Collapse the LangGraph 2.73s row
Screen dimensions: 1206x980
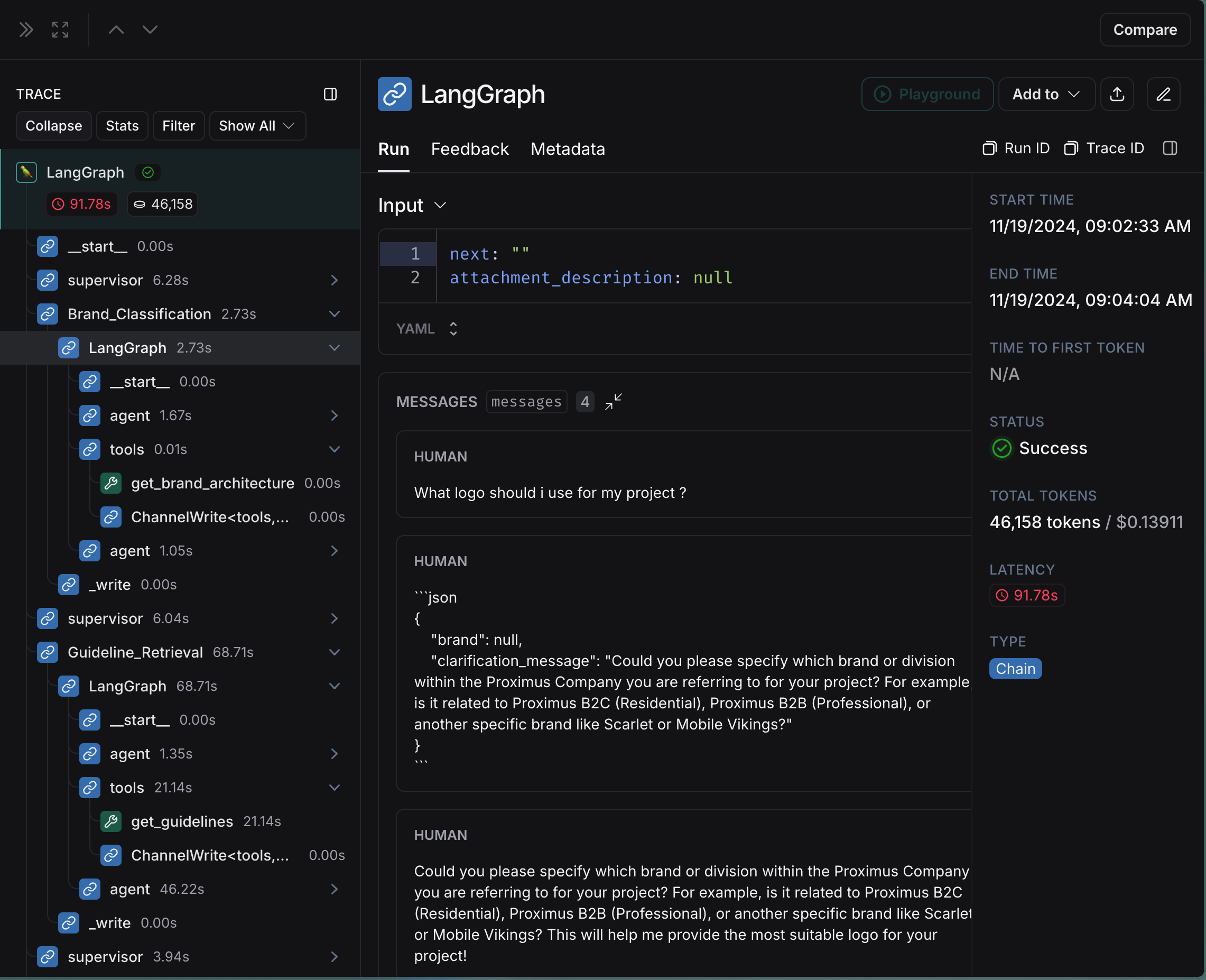click(334, 348)
